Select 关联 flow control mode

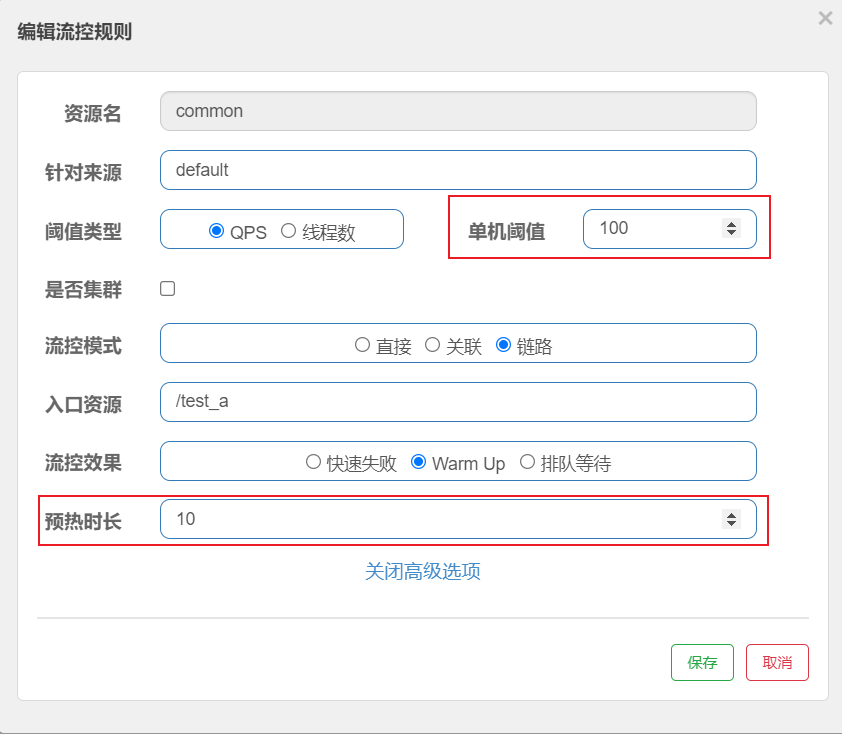tap(432, 345)
